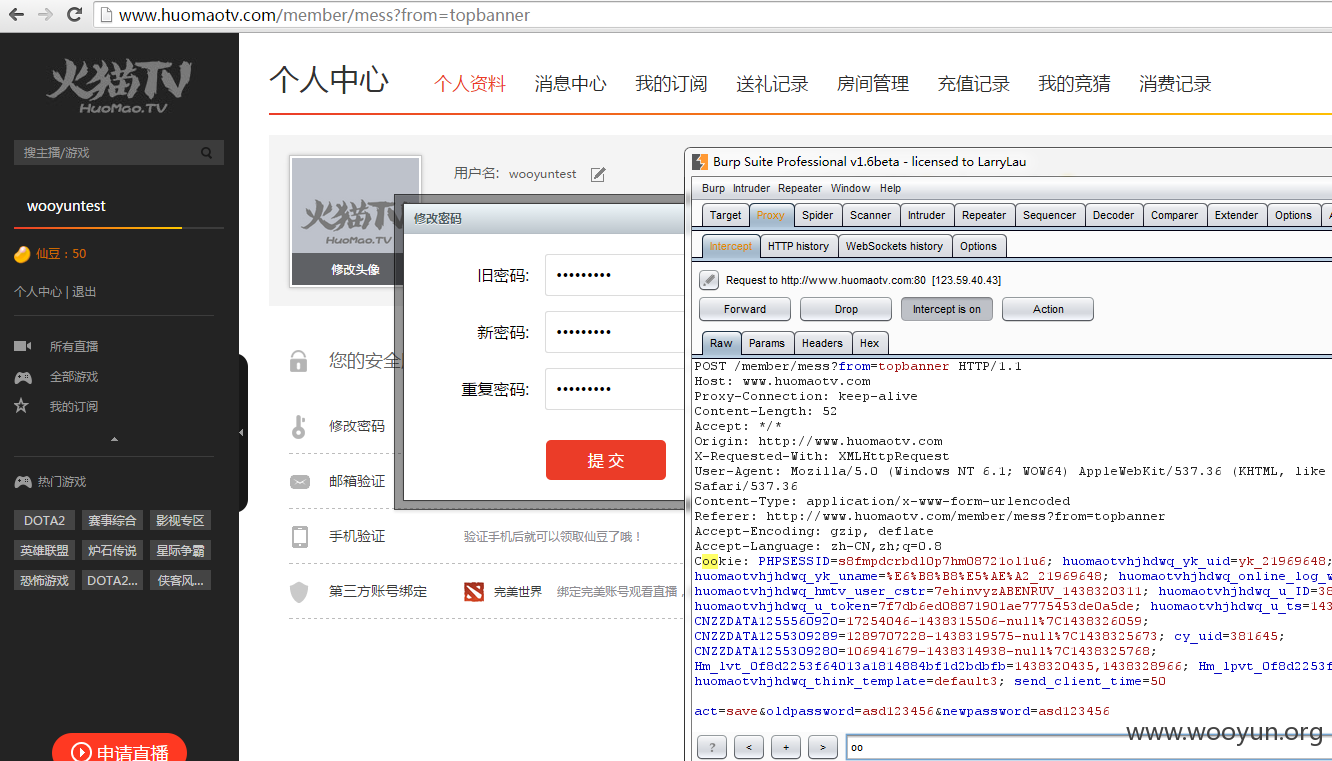This screenshot has width=1332, height=761.
Task: Open the WebSockets history sub-tab
Action: (x=894, y=246)
